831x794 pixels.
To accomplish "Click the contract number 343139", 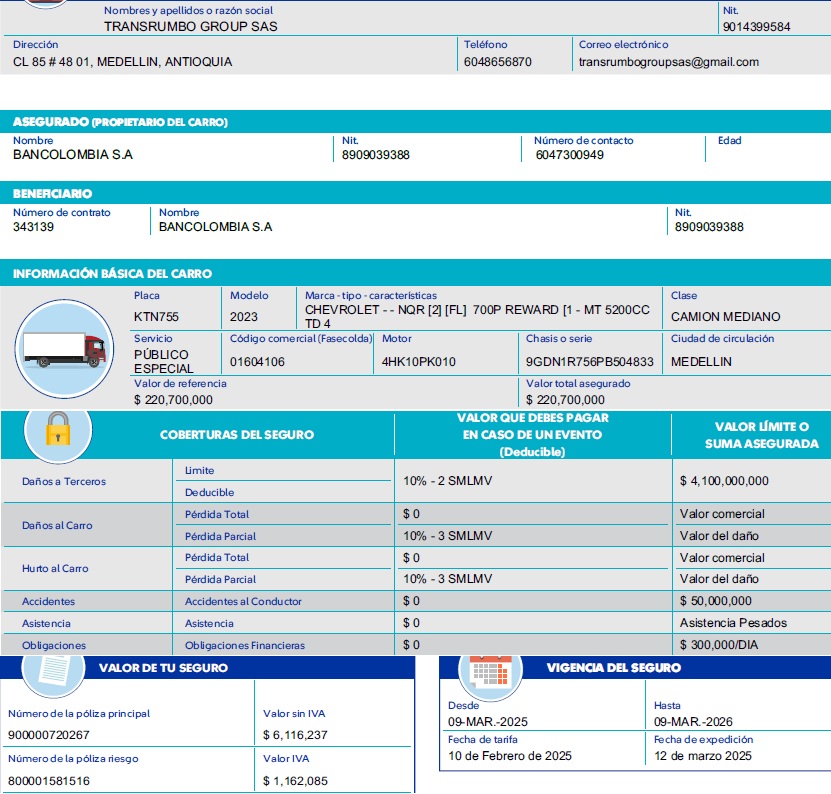I will point(34,227).
